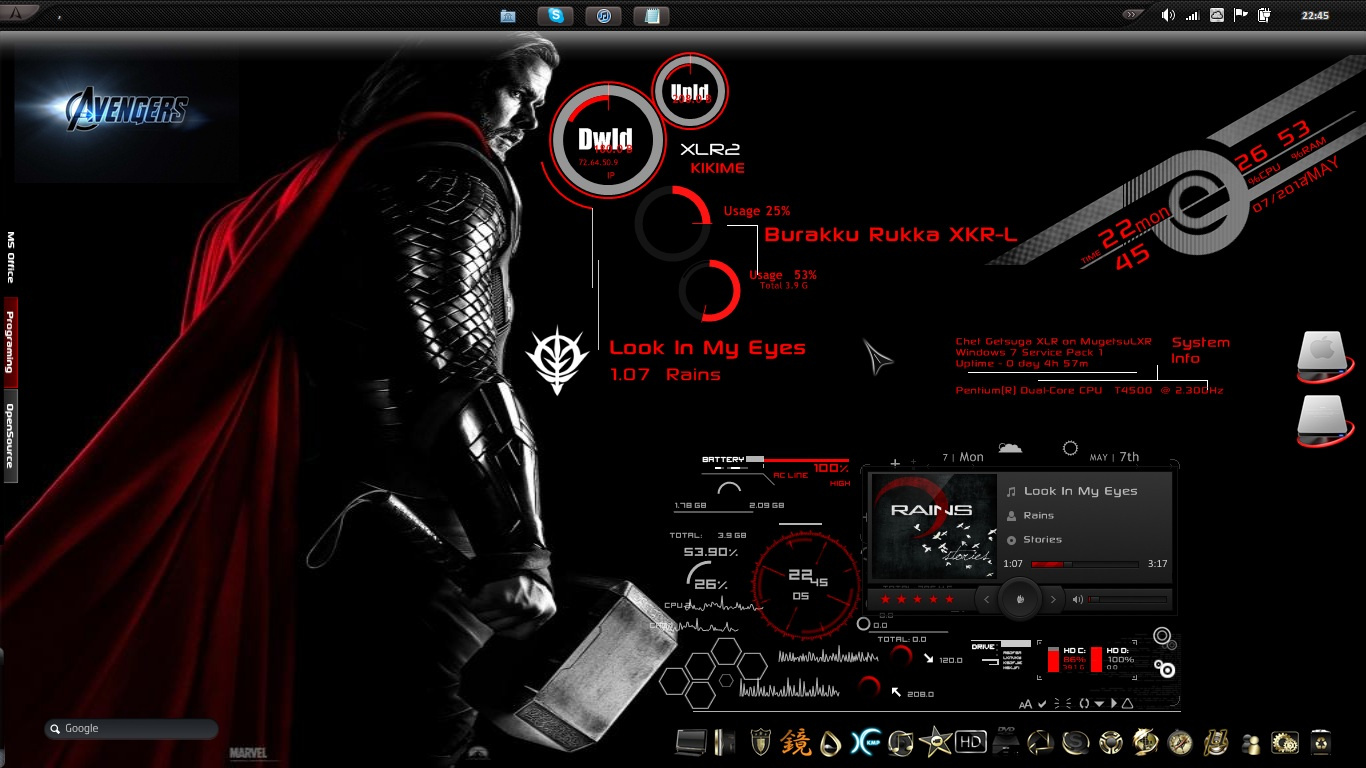Click the orange kanji dock icon

(796, 742)
